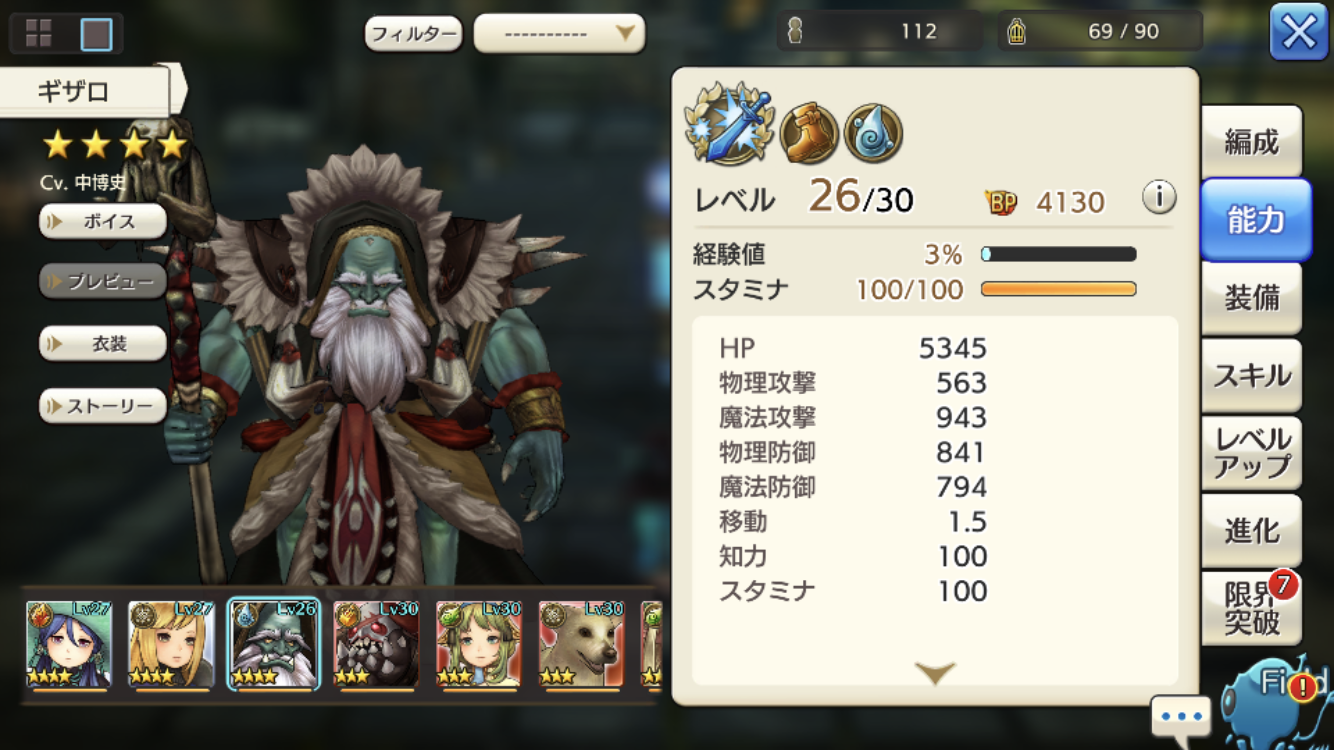The image size is (1334, 750).
Task: Click the sword job class icon
Action: pos(730,124)
